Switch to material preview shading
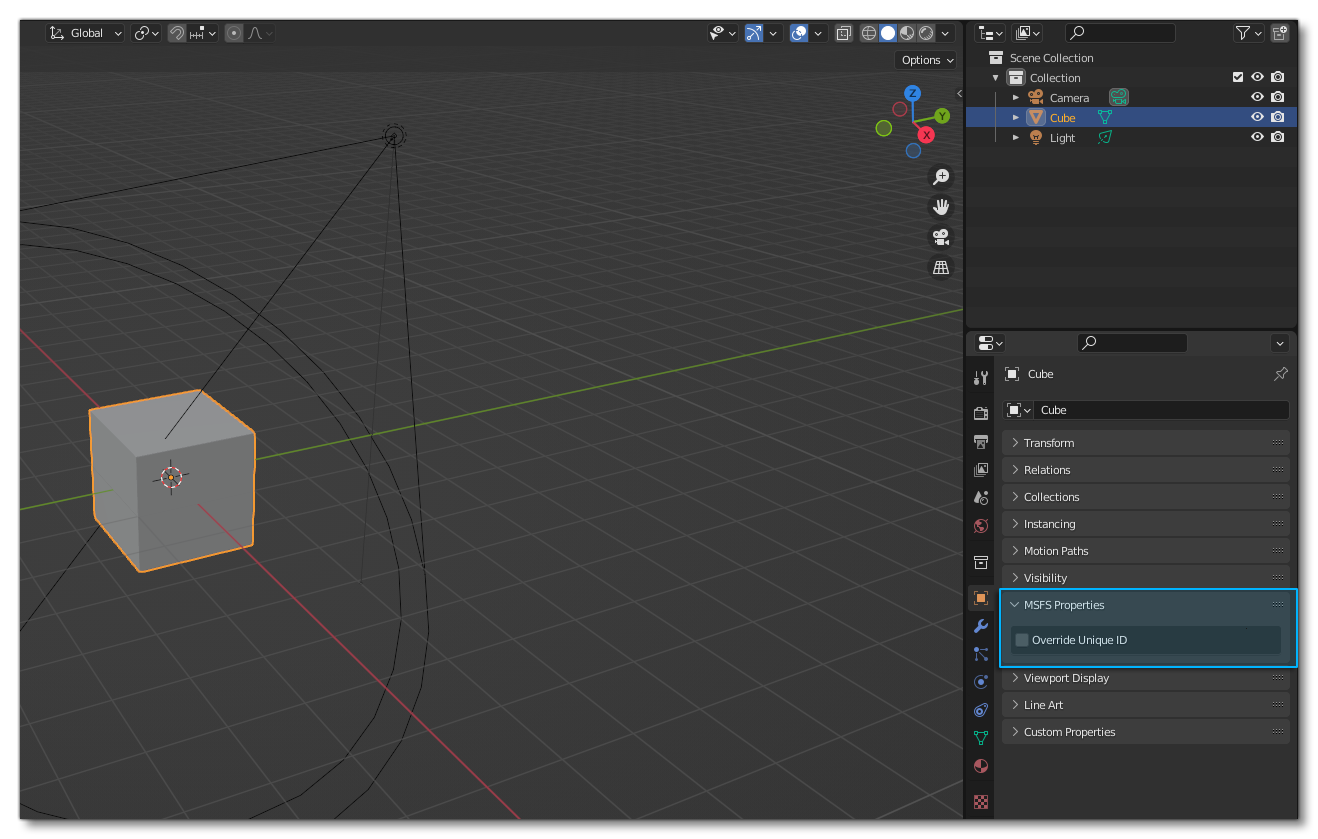The height and width of the screenshot is (839, 1318). (x=907, y=33)
